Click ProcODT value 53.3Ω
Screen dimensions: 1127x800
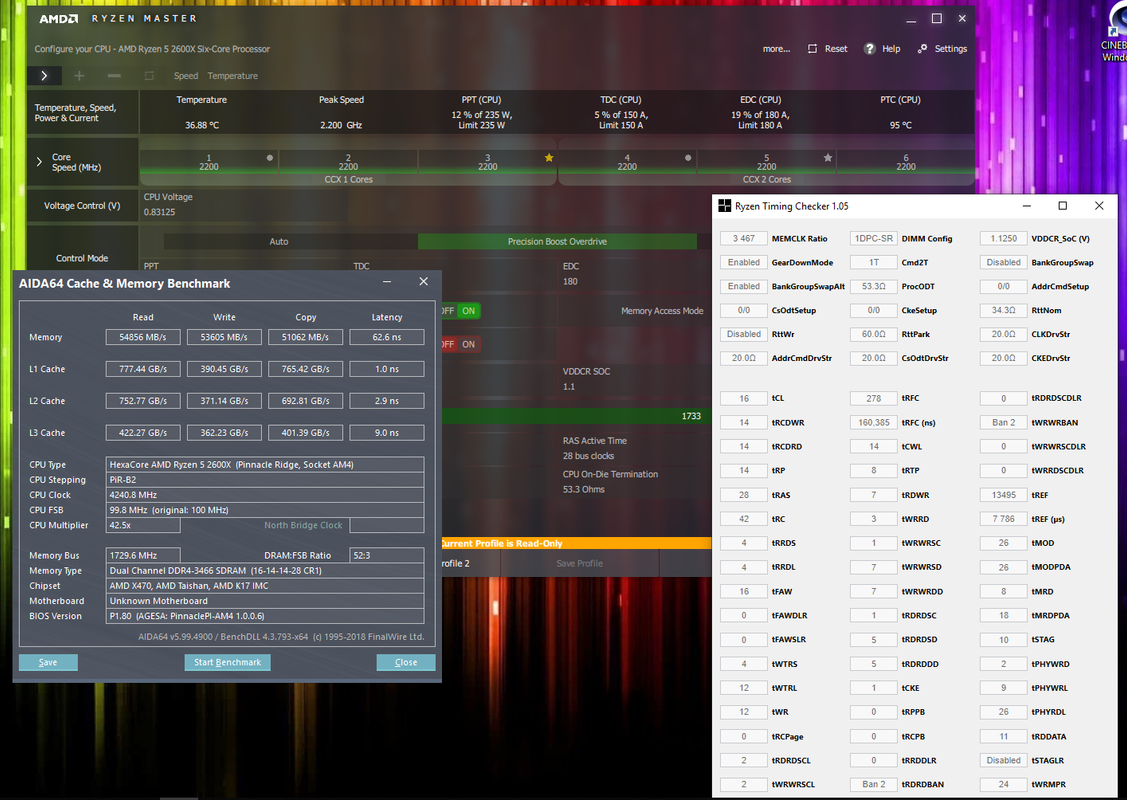coord(873,286)
